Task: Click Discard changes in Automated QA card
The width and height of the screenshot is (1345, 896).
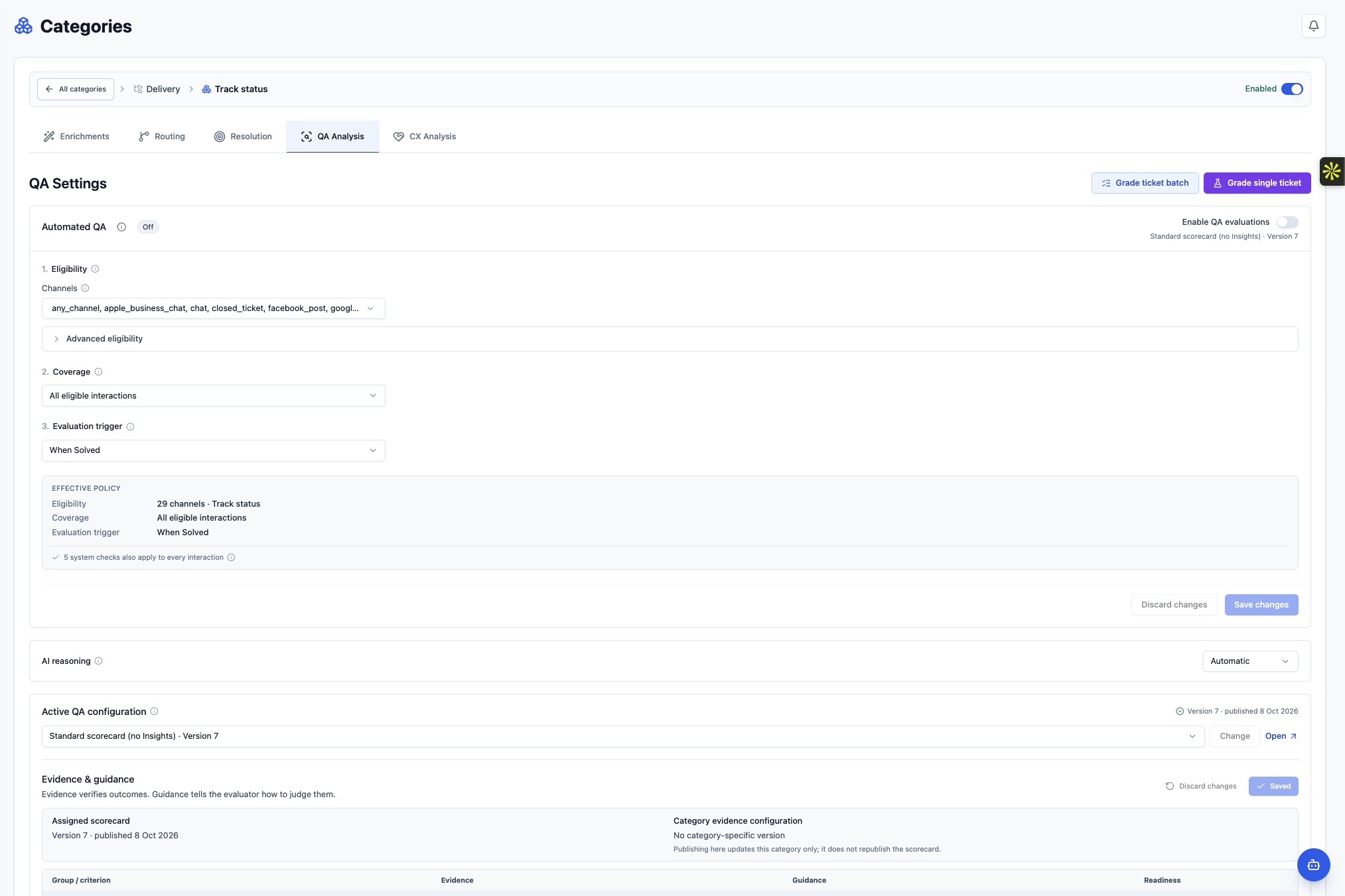Action: tap(1174, 605)
